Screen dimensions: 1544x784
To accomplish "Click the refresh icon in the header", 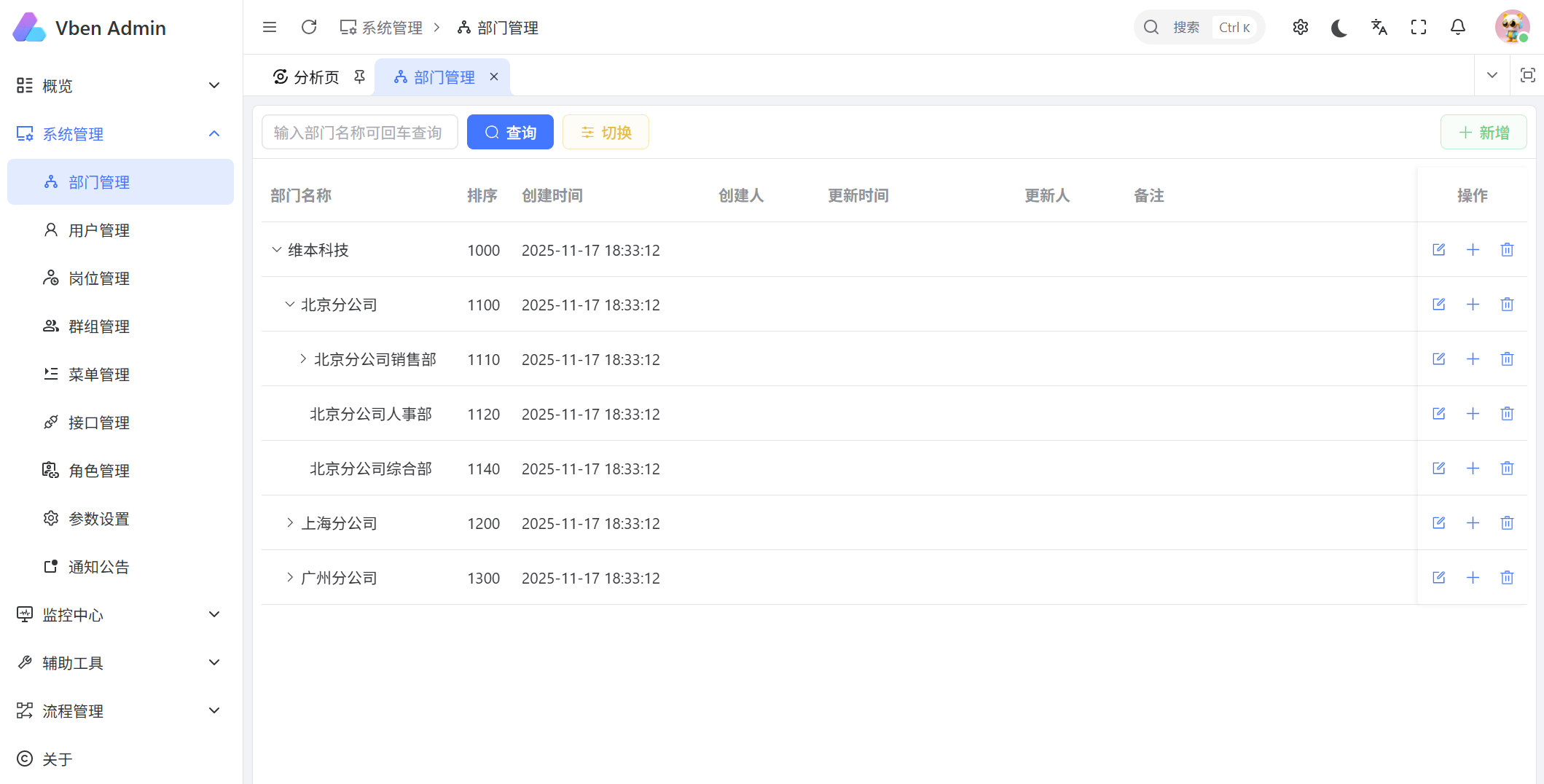I will pos(309,28).
